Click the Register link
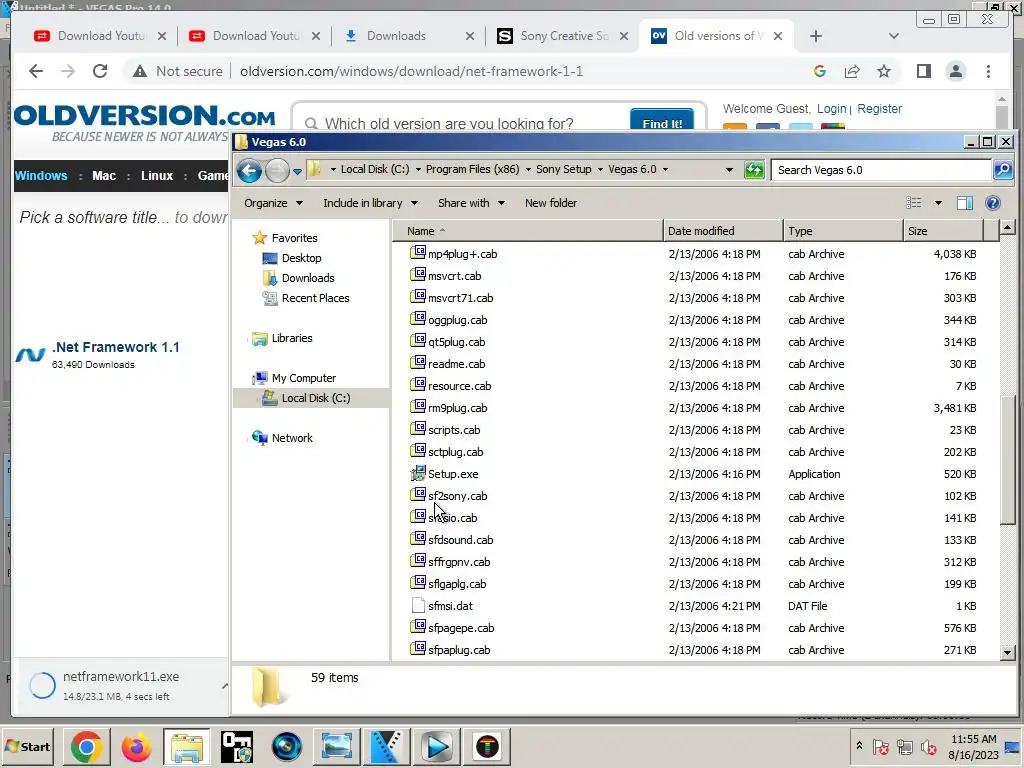The width and height of the screenshot is (1024, 768). (x=879, y=109)
